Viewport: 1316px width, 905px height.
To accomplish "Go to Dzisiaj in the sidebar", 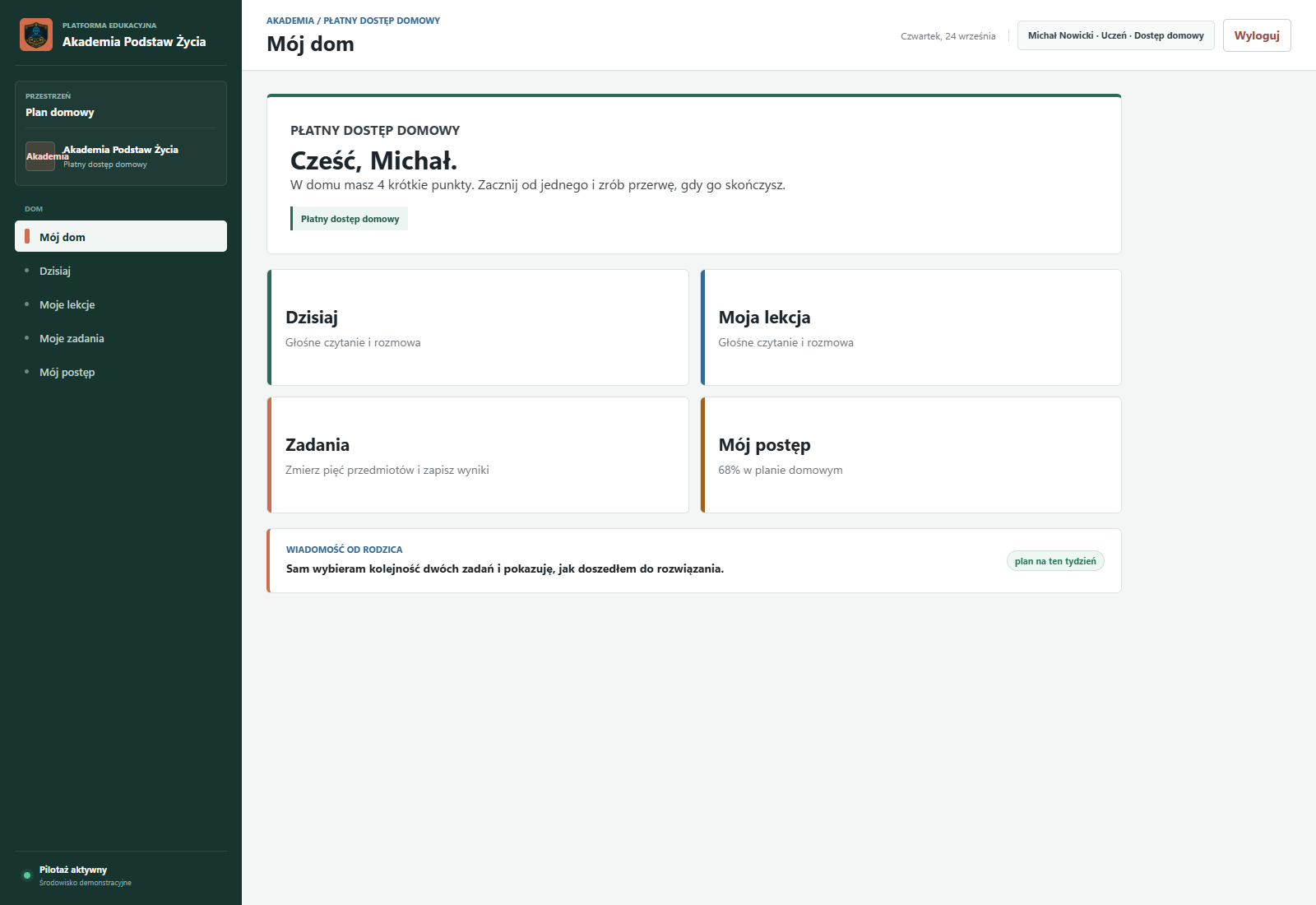I will 121,271.
